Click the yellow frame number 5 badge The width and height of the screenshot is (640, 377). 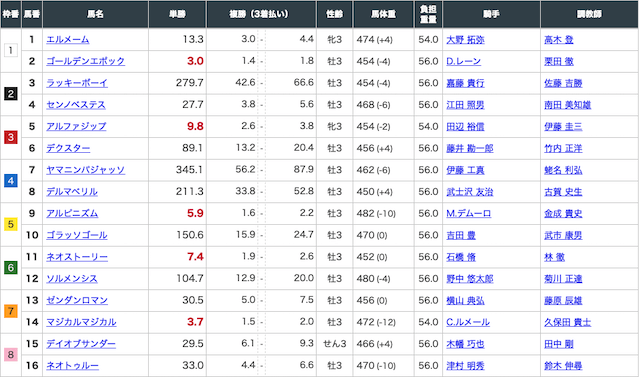tap(11, 224)
